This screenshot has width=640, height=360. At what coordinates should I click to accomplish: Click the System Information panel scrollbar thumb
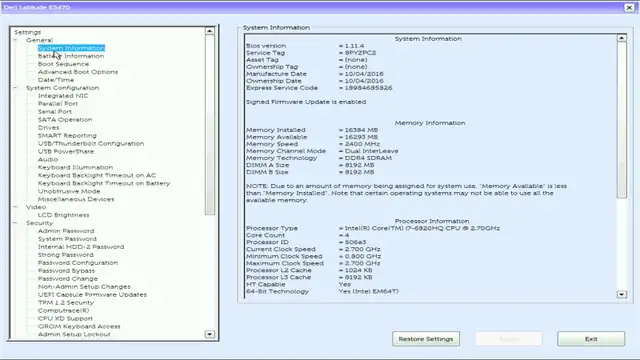(x=621, y=120)
